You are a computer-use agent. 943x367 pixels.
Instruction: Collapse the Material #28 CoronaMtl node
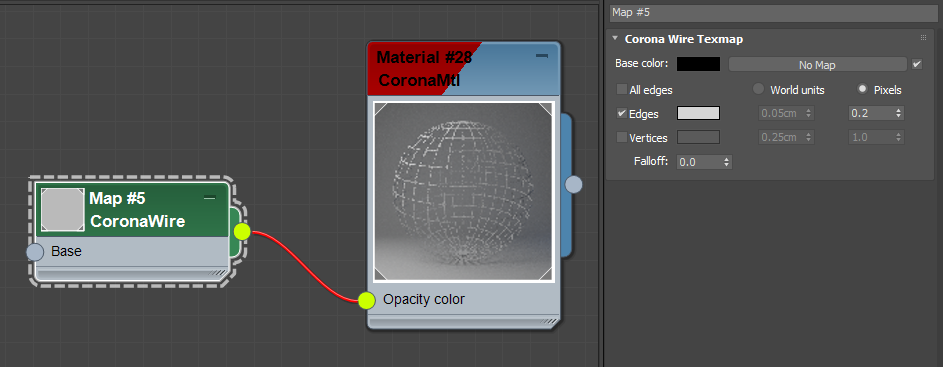tap(542, 56)
